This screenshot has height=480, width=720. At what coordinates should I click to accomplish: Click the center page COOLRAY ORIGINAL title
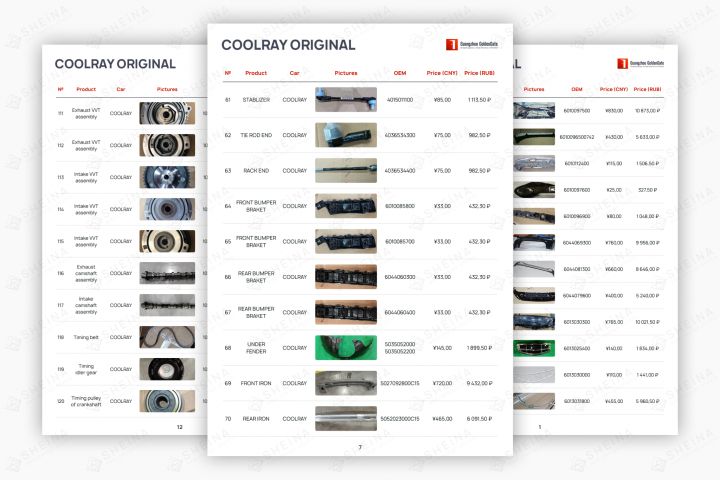(288, 45)
